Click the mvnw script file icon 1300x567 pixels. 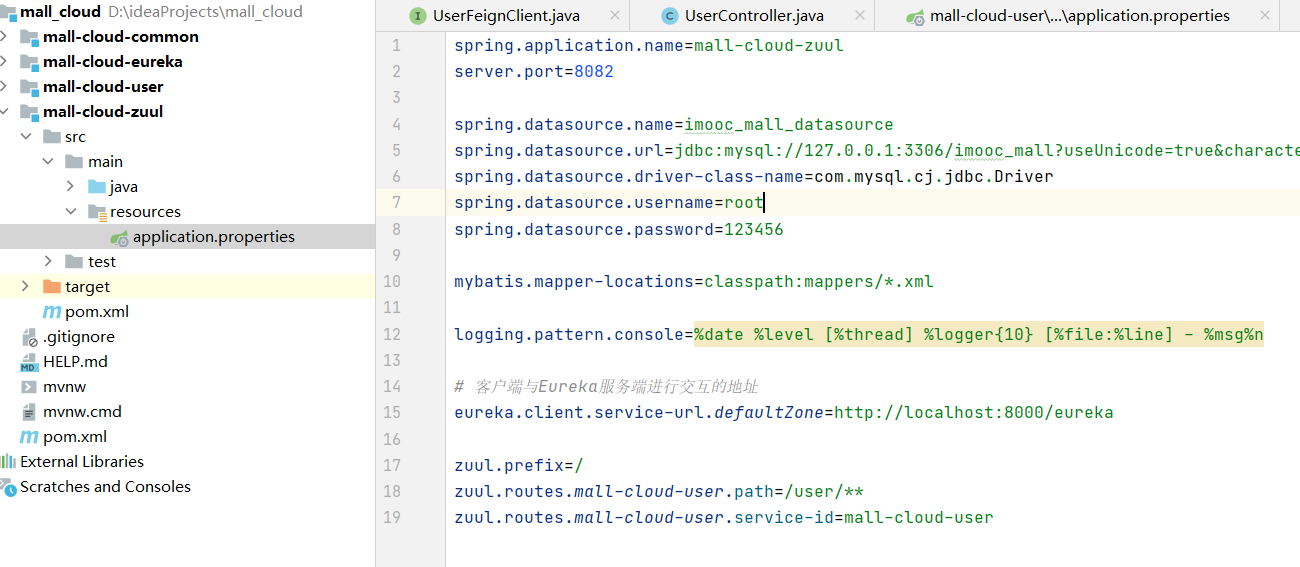pos(29,387)
